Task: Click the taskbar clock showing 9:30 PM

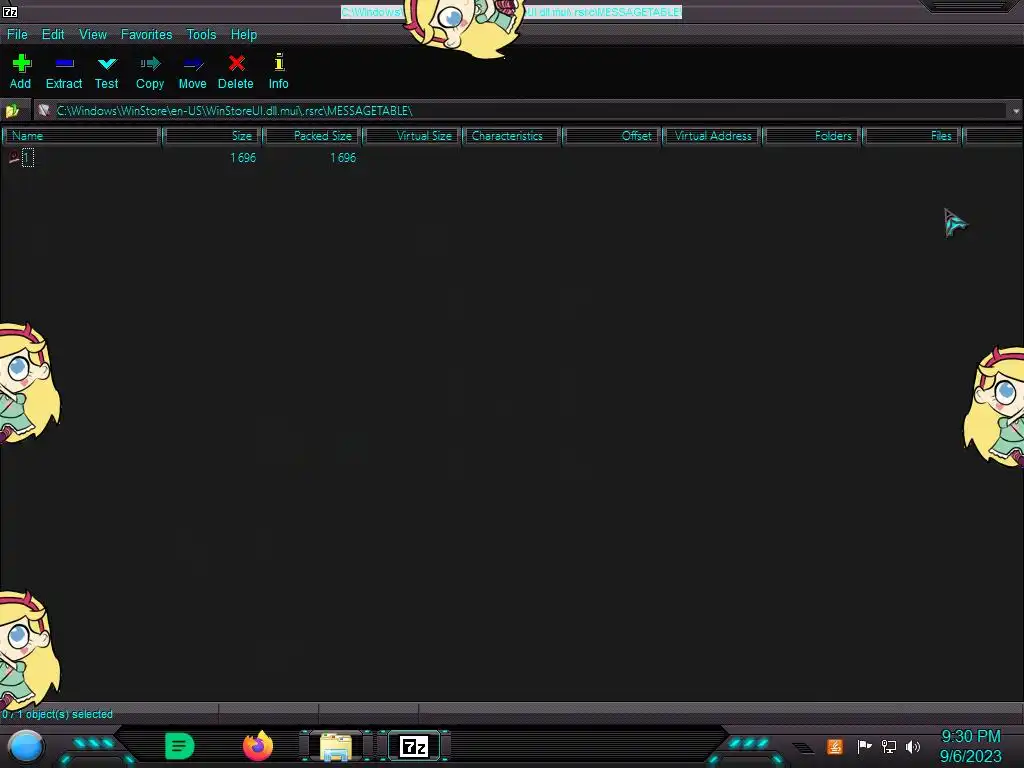Action: tap(970, 746)
